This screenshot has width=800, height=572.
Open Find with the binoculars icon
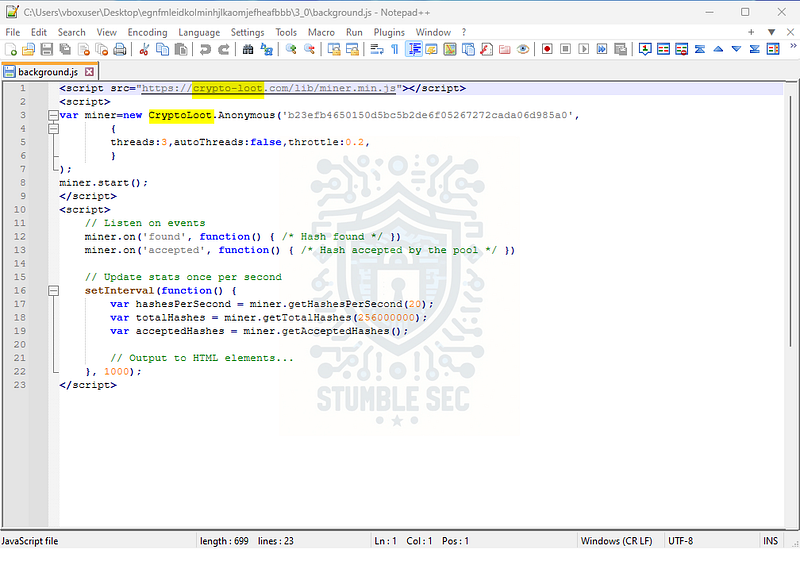click(x=248, y=49)
